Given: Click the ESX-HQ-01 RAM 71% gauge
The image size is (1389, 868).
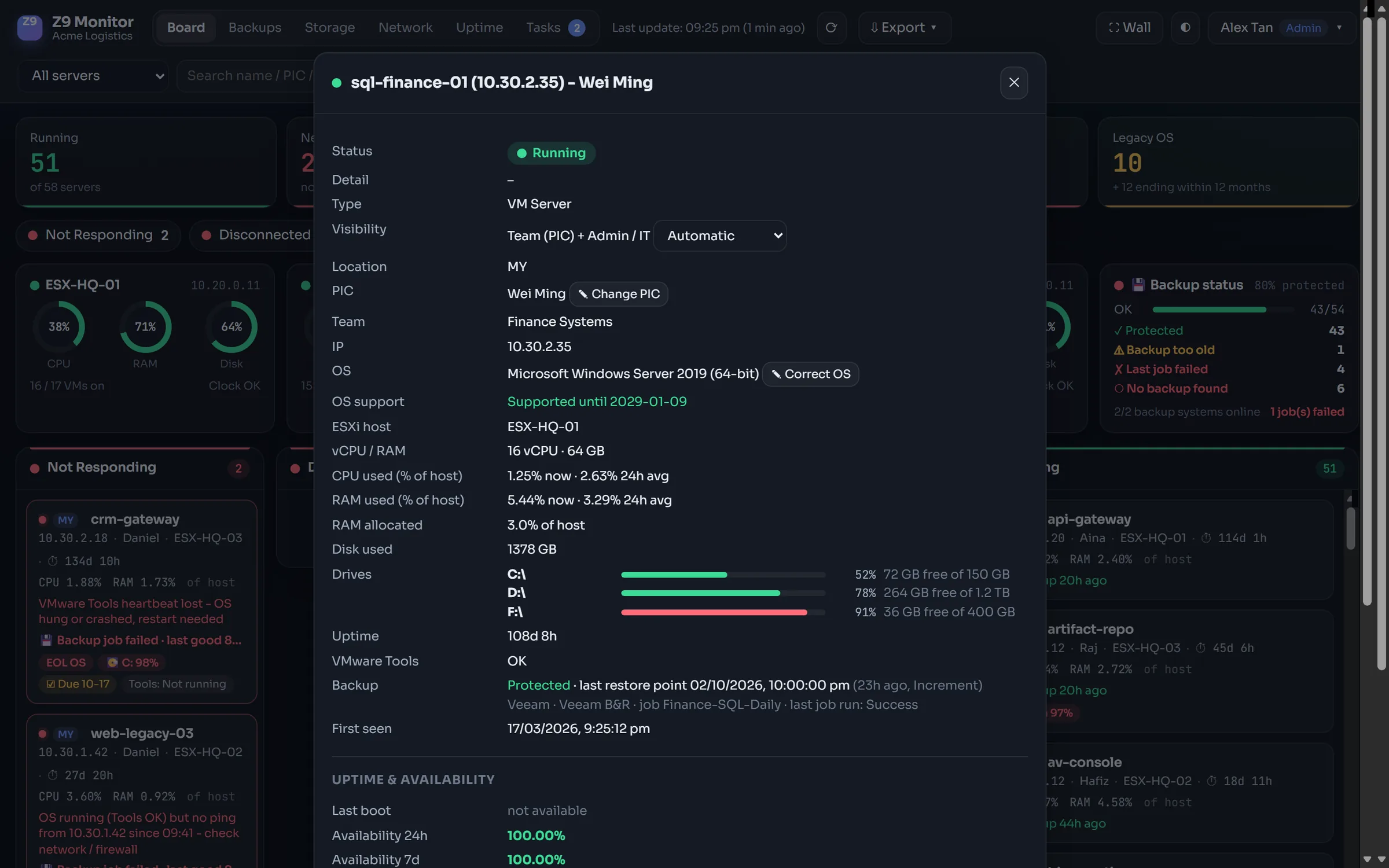Looking at the screenshot, I should click(145, 327).
